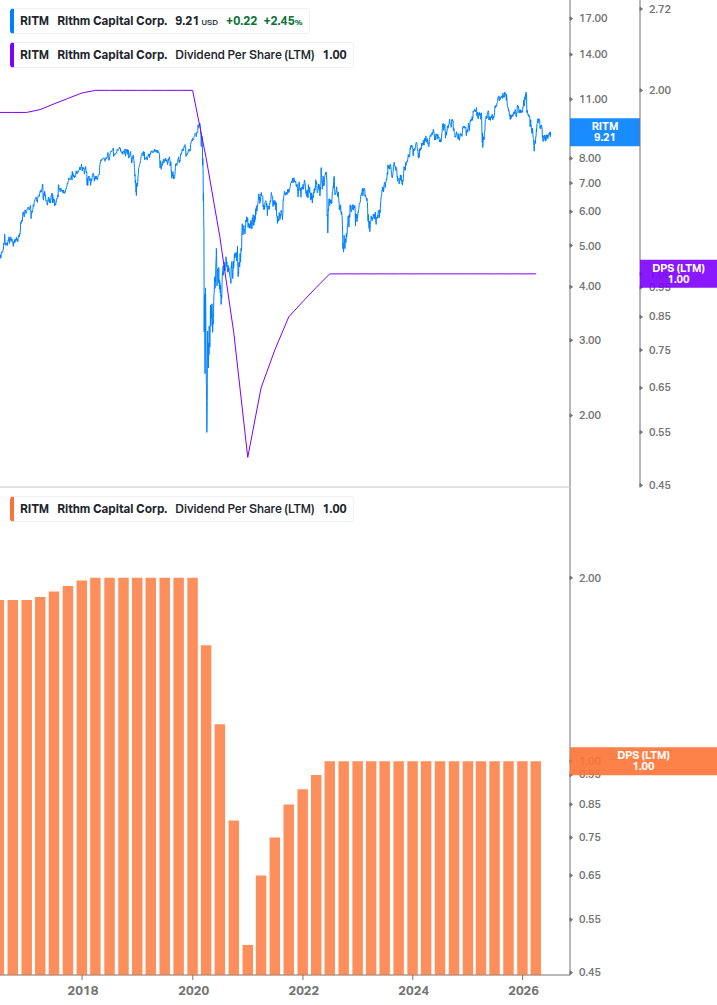Click the +0.22 change value in the RITM legend

coord(242,21)
